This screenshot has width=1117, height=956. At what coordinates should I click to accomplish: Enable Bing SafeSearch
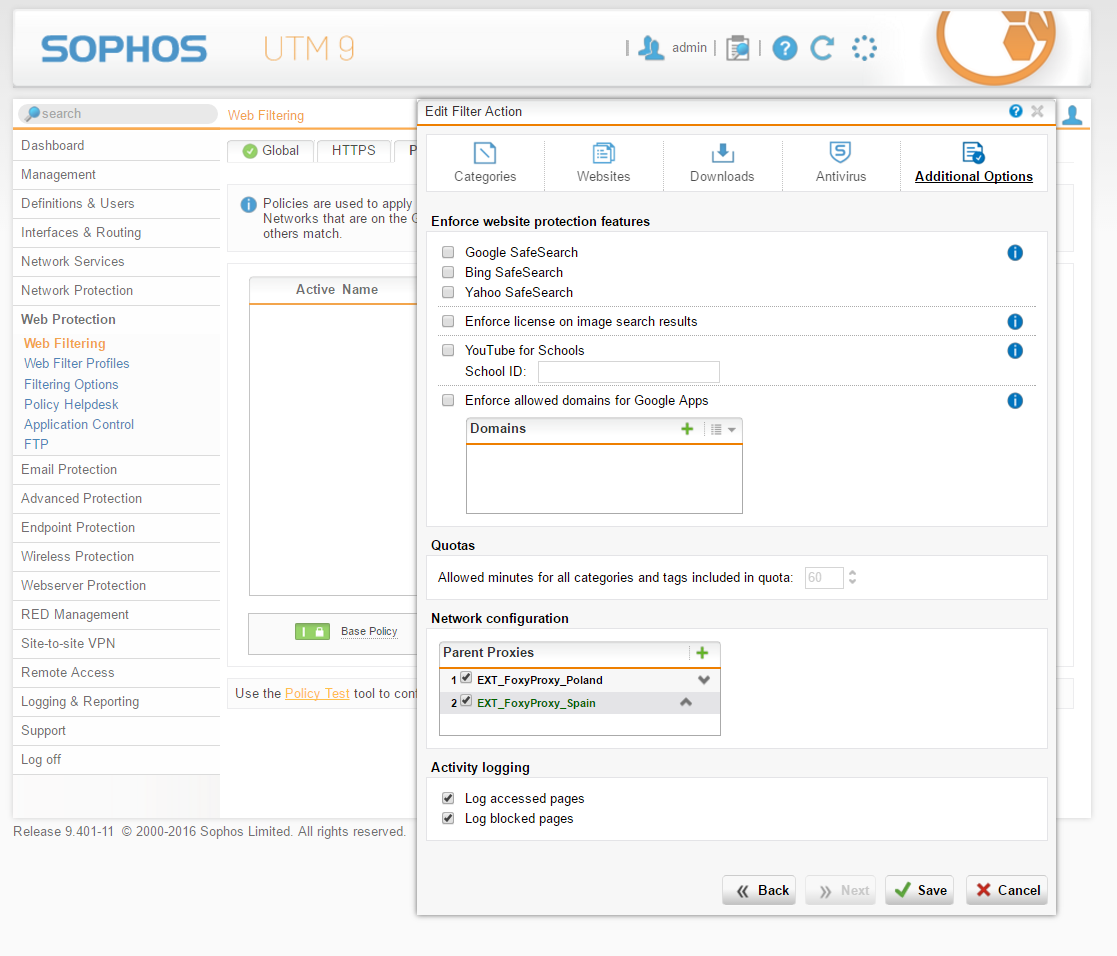click(x=448, y=272)
